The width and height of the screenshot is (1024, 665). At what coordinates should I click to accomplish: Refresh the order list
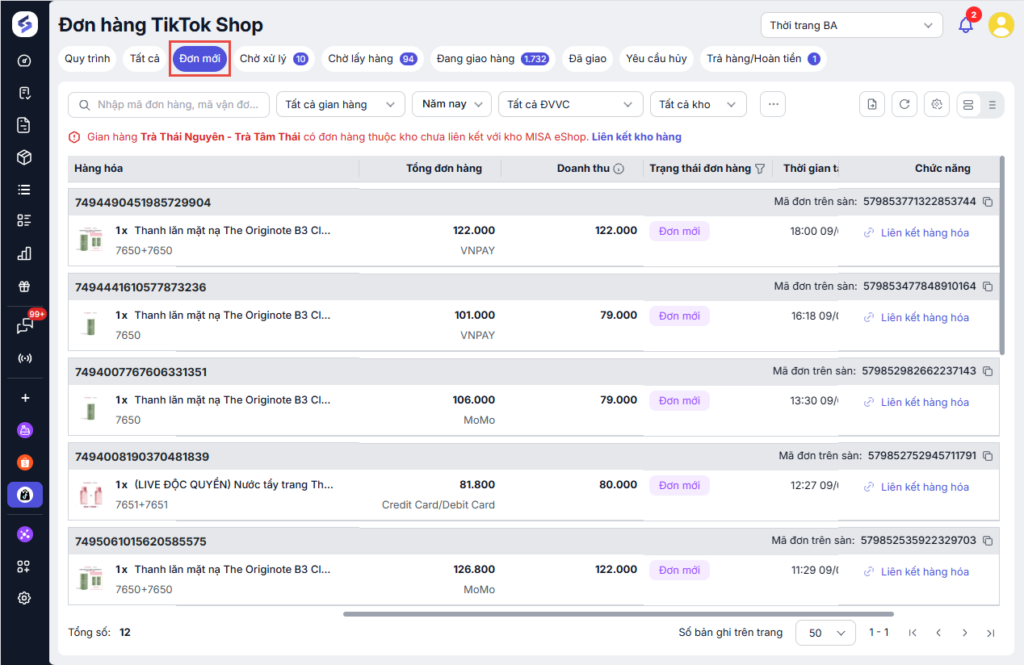[903, 104]
